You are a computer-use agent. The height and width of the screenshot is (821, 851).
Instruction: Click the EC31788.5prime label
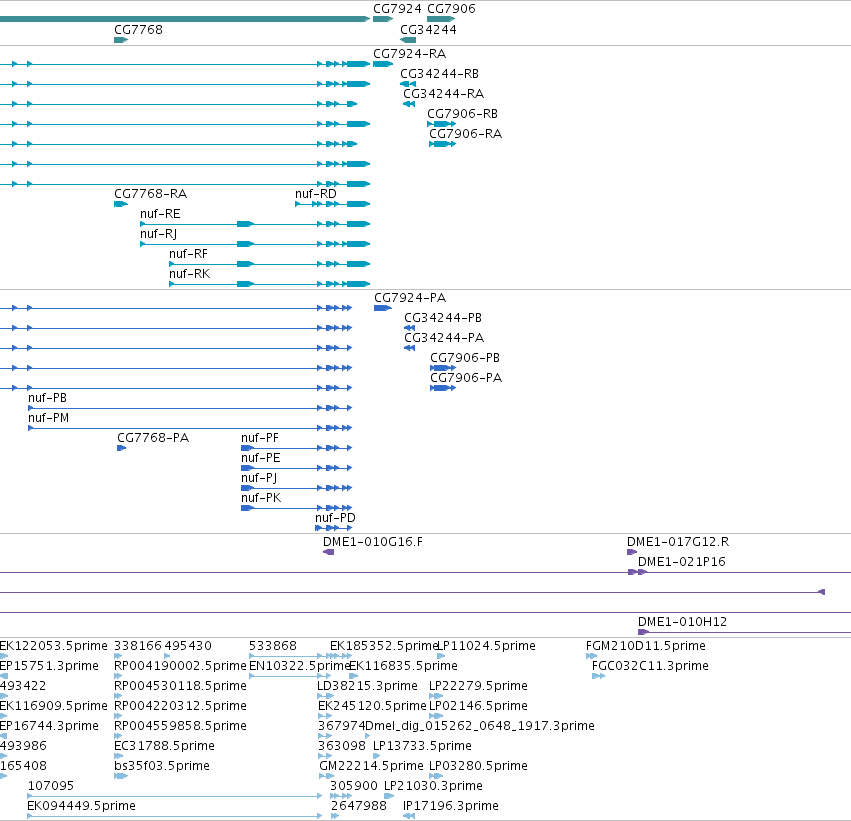[x=164, y=746]
